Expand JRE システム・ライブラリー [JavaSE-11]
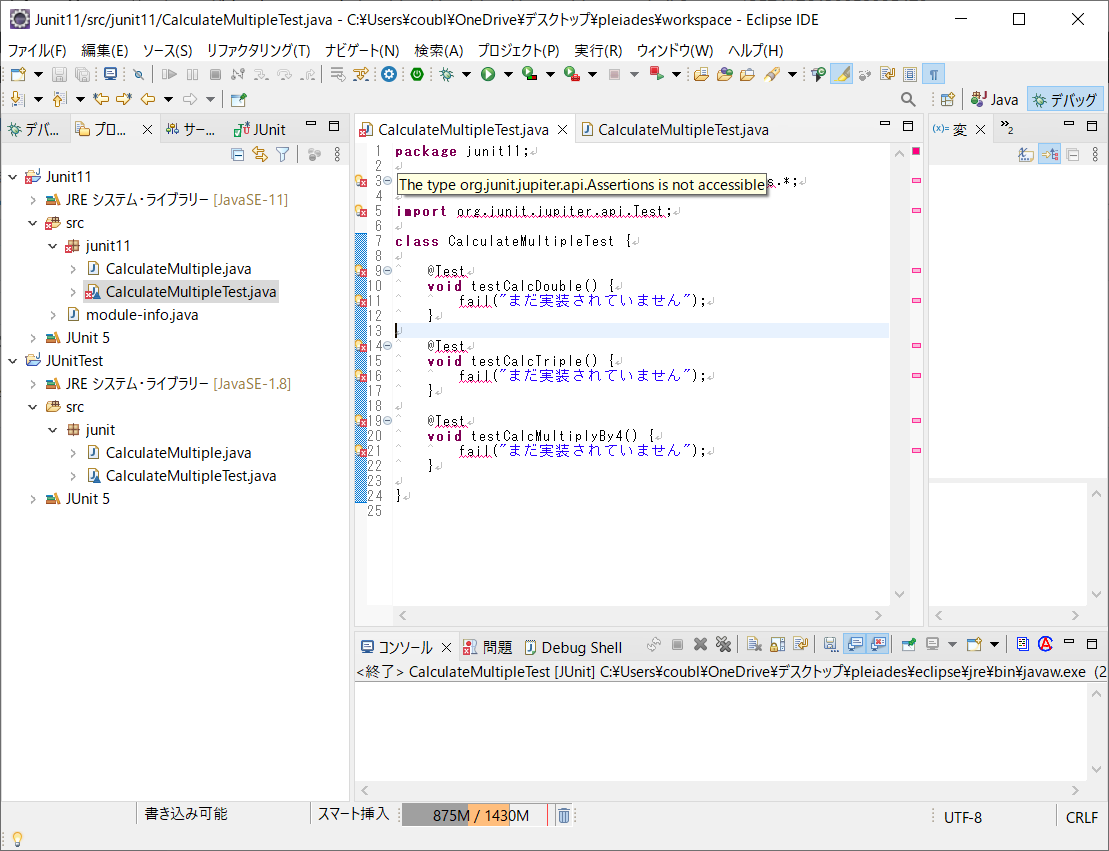The image size is (1109, 851). coord(33,200)
